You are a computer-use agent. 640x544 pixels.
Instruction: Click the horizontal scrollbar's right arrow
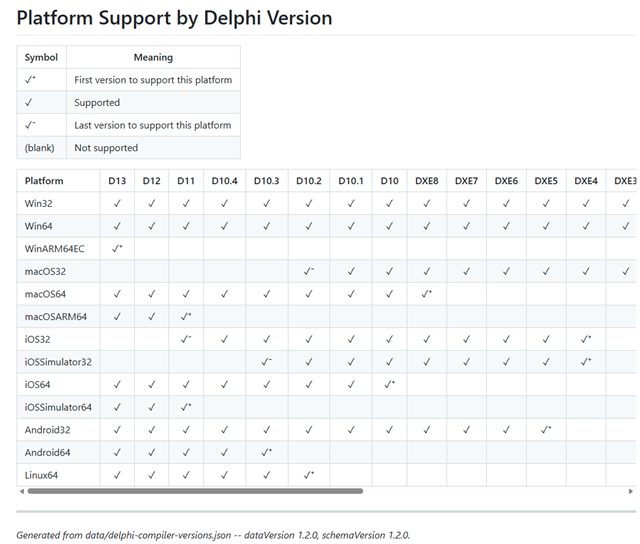(x=631, y=491)
